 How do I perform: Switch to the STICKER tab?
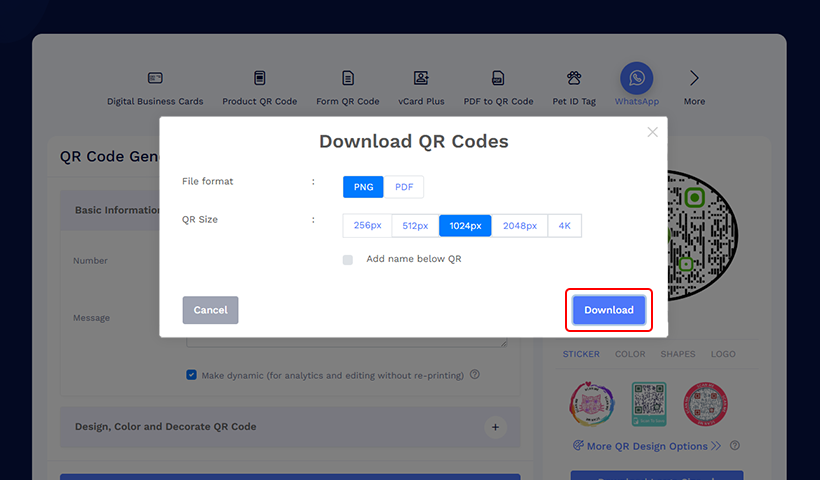pos(581,354)
